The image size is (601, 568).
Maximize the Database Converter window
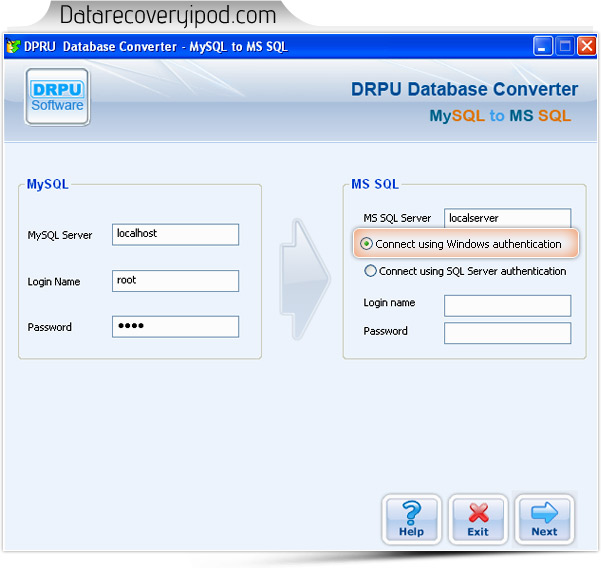565,46
